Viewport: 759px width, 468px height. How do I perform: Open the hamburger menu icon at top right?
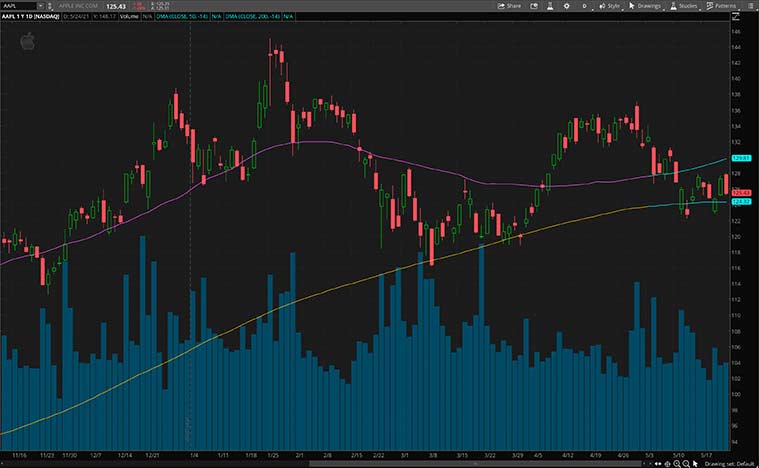(x=750, y=5)
